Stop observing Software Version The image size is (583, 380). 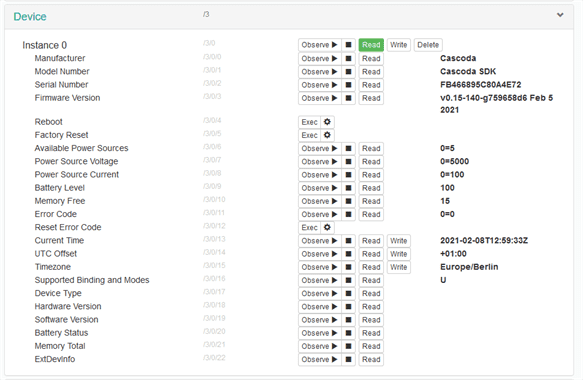click(348, 320)
